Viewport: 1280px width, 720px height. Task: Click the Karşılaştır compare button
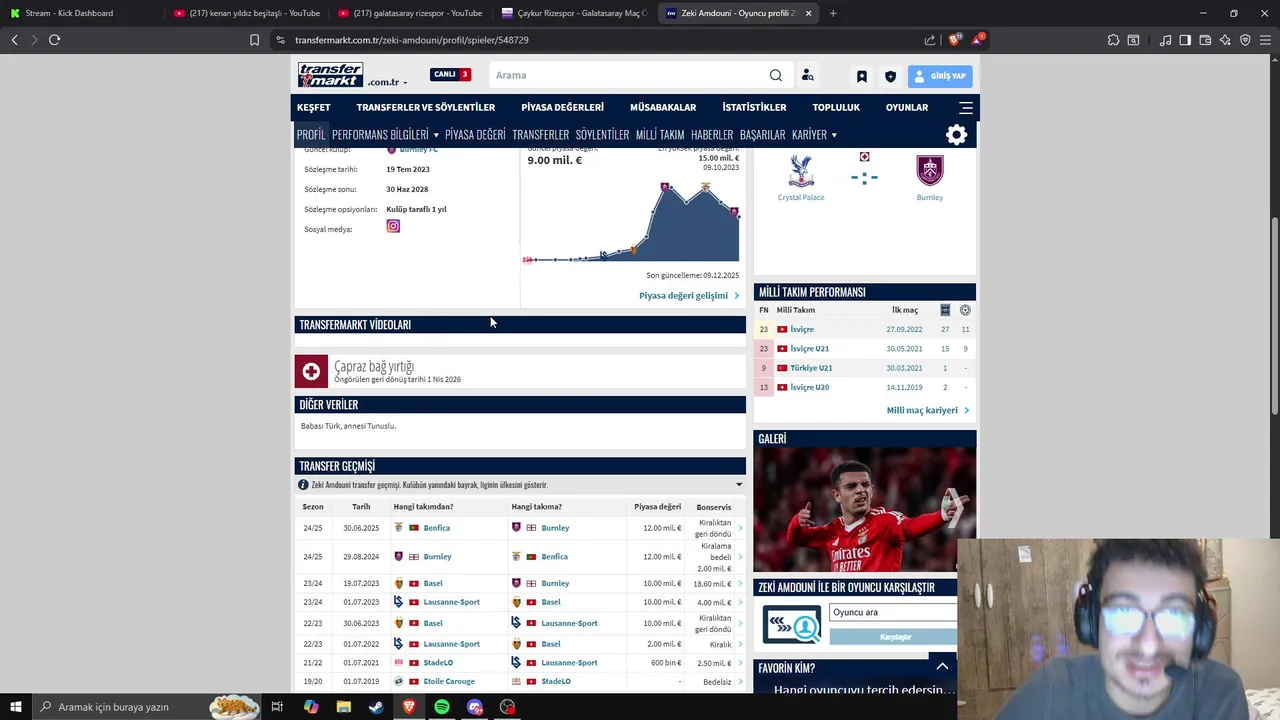(893, 637)
